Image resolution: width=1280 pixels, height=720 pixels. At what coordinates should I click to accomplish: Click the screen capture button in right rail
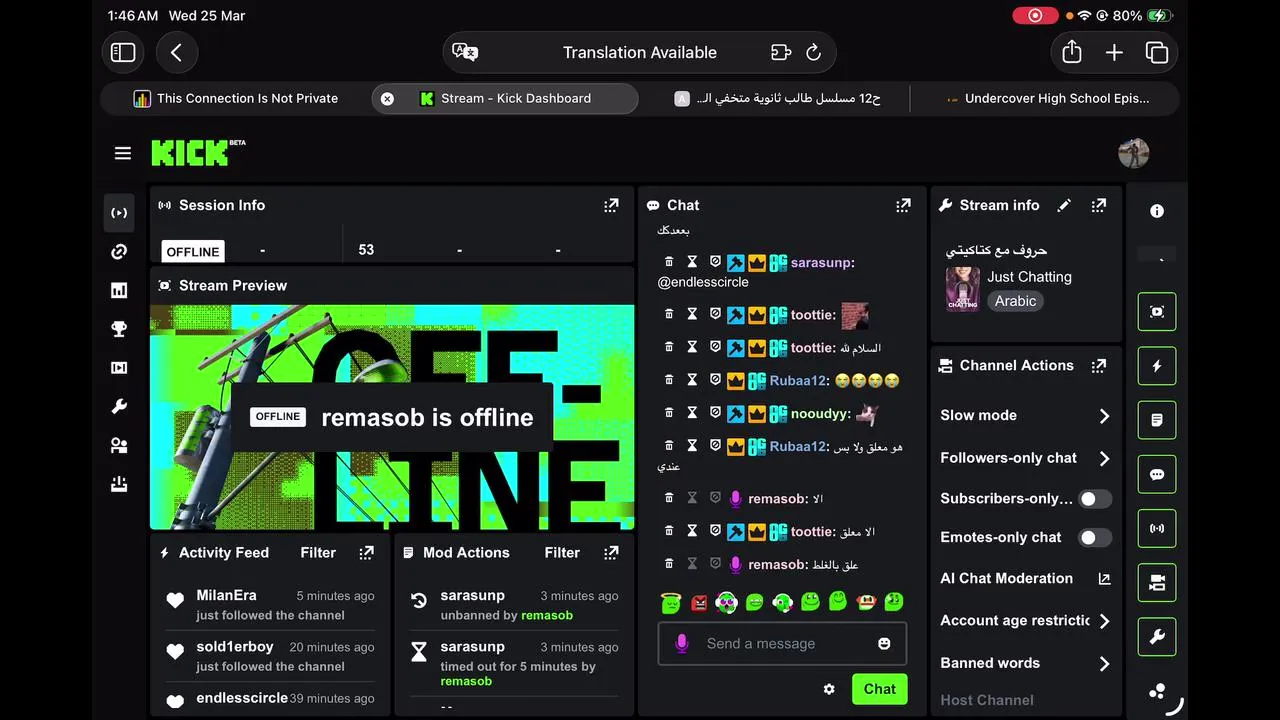coord(1157,312)
